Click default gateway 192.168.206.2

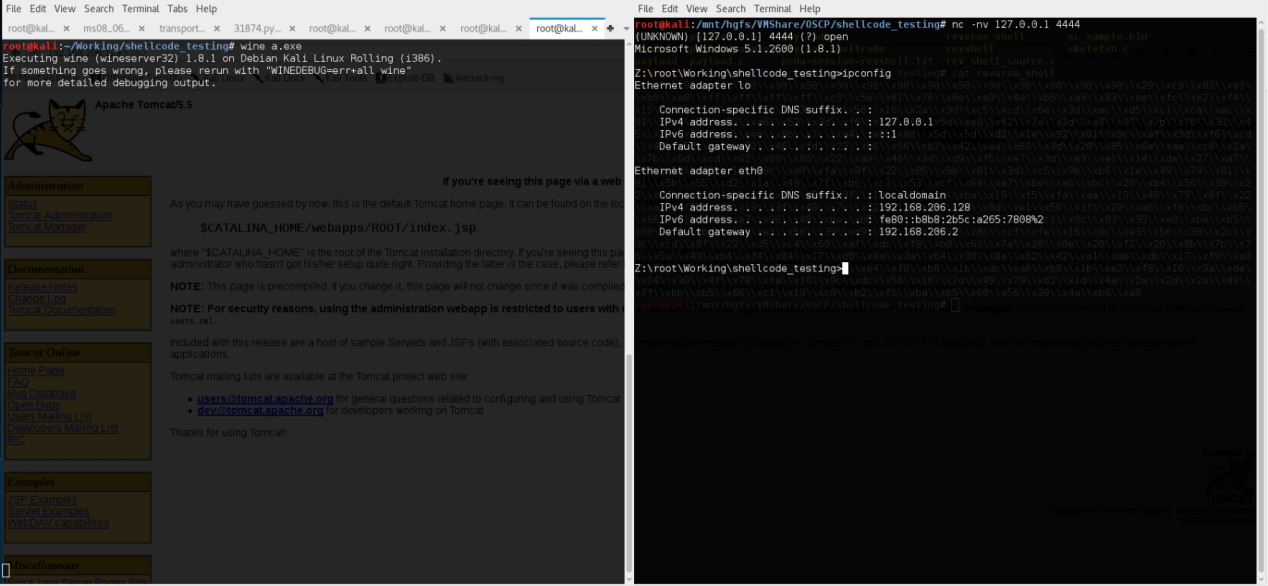(921, 231)
